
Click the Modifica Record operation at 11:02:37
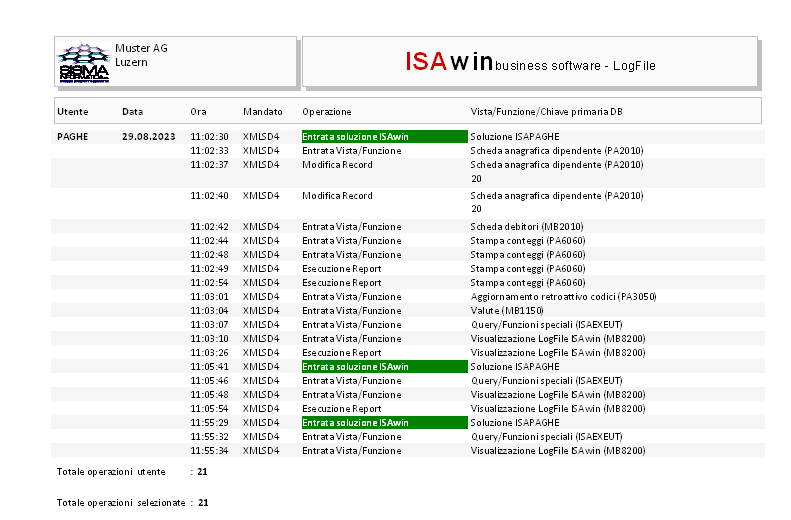[337, 165]
